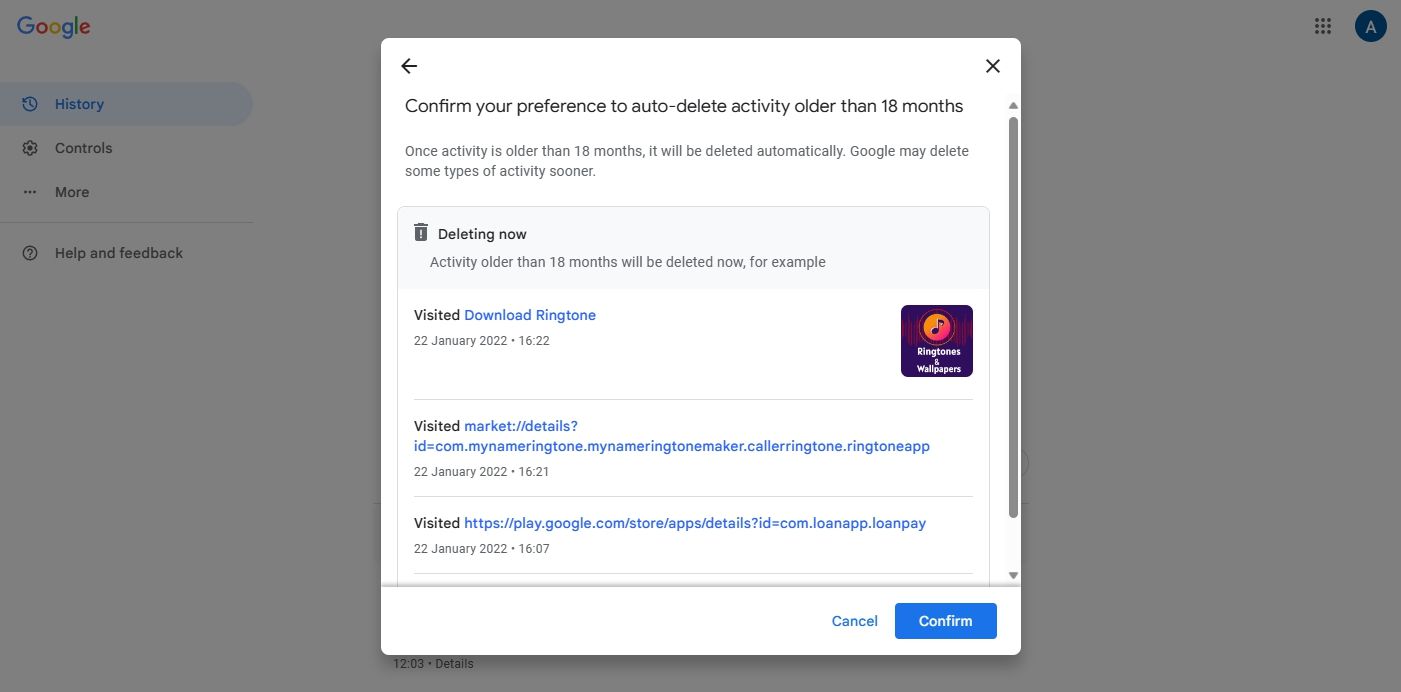
Task: Click the Controls gear icon in sidebar
Action: 30,148
